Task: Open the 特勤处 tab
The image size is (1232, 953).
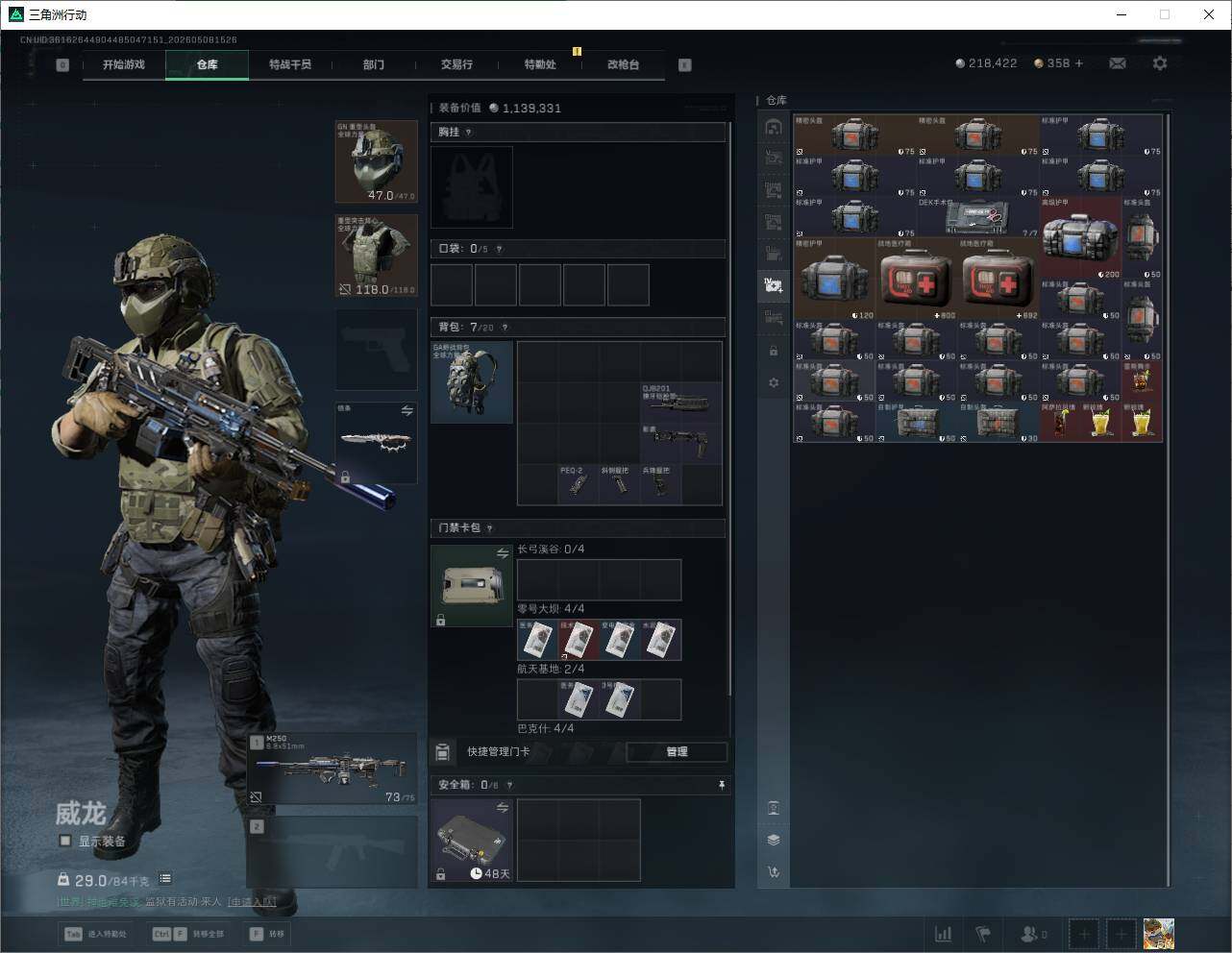Action: [x=540, y=64]
